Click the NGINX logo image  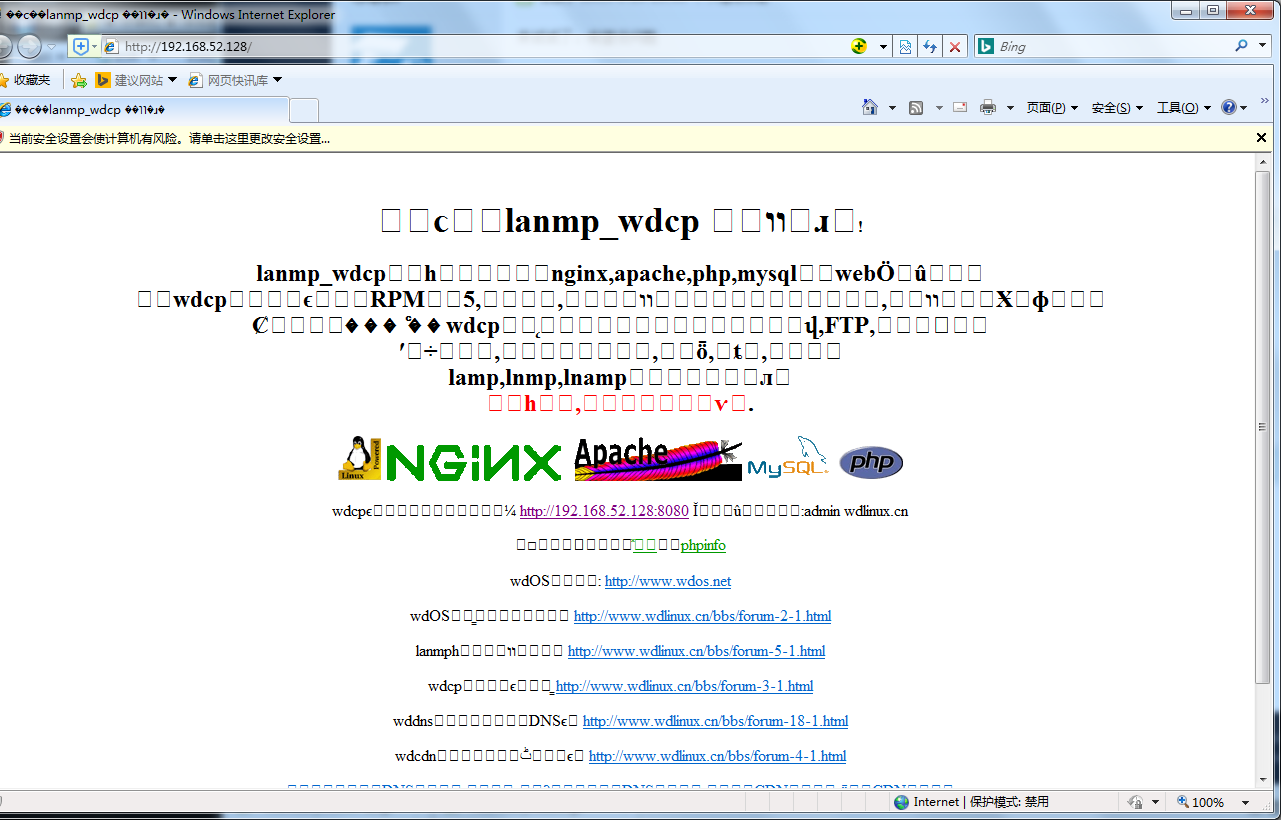474,461
